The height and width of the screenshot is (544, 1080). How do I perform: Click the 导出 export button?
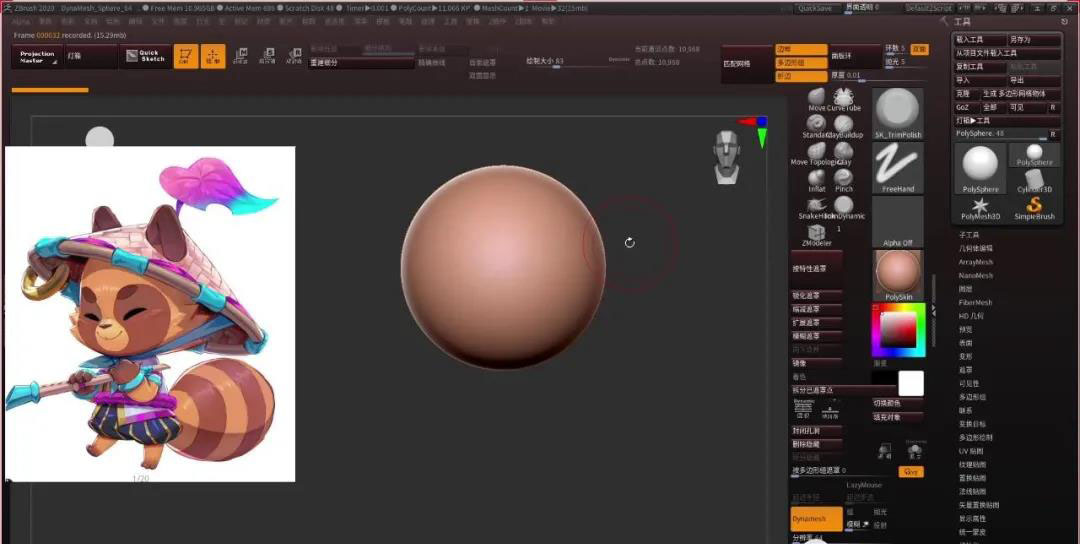click(1034, 80)
